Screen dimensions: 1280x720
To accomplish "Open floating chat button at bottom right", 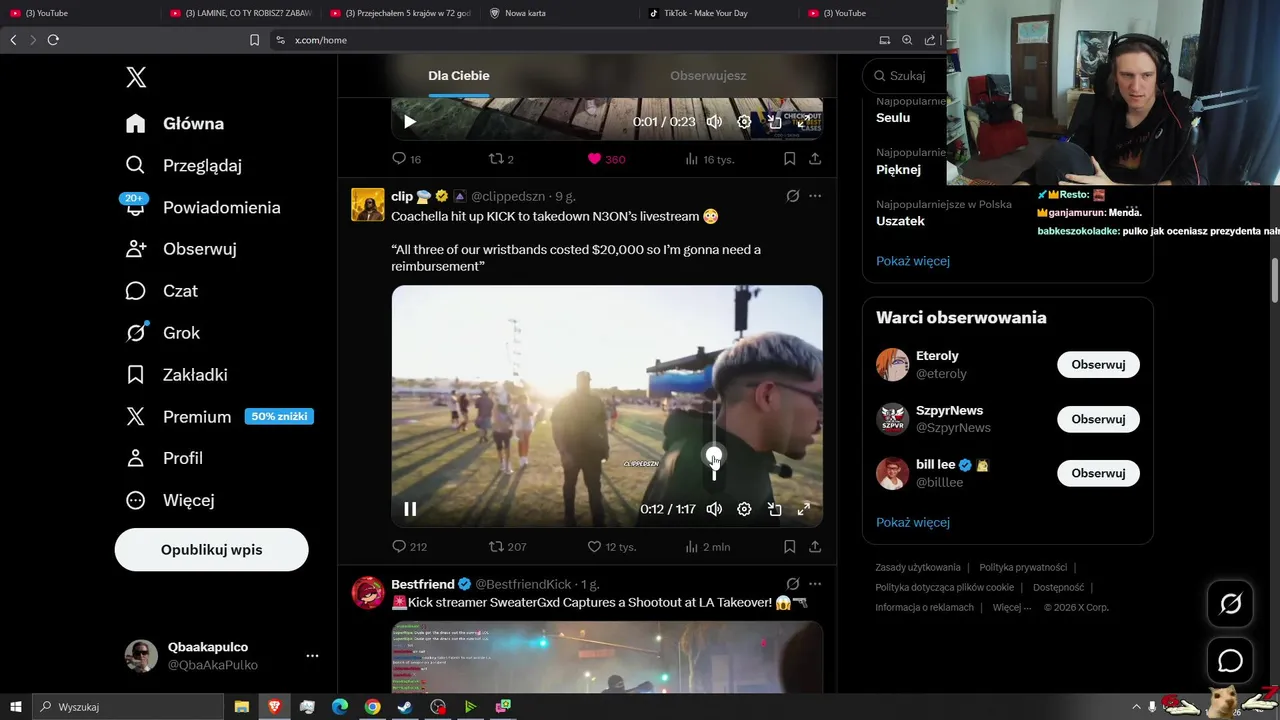I will click(1230, 661).
